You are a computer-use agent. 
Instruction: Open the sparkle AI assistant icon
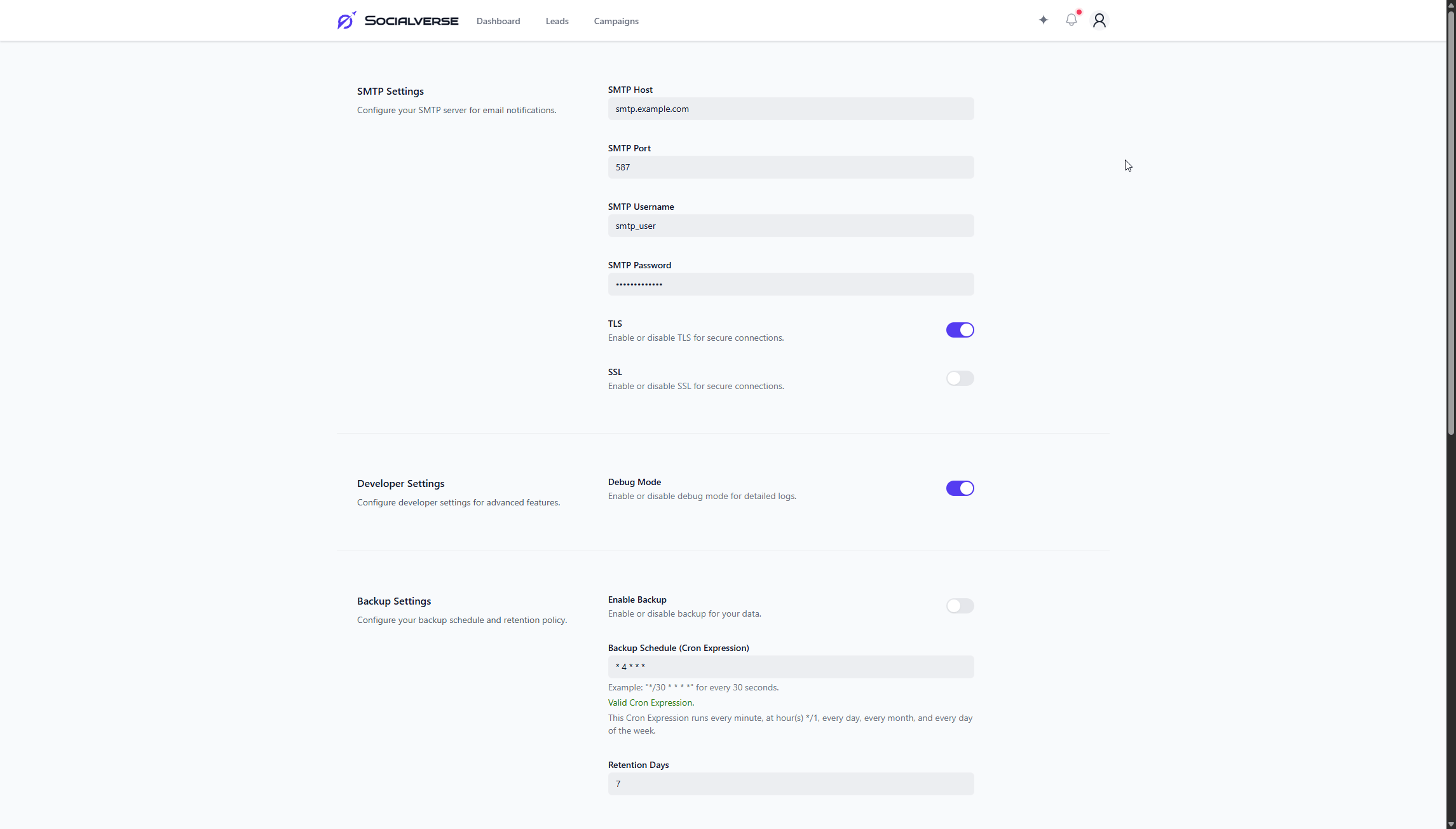pyautogui.click(x=1043, y=20)
